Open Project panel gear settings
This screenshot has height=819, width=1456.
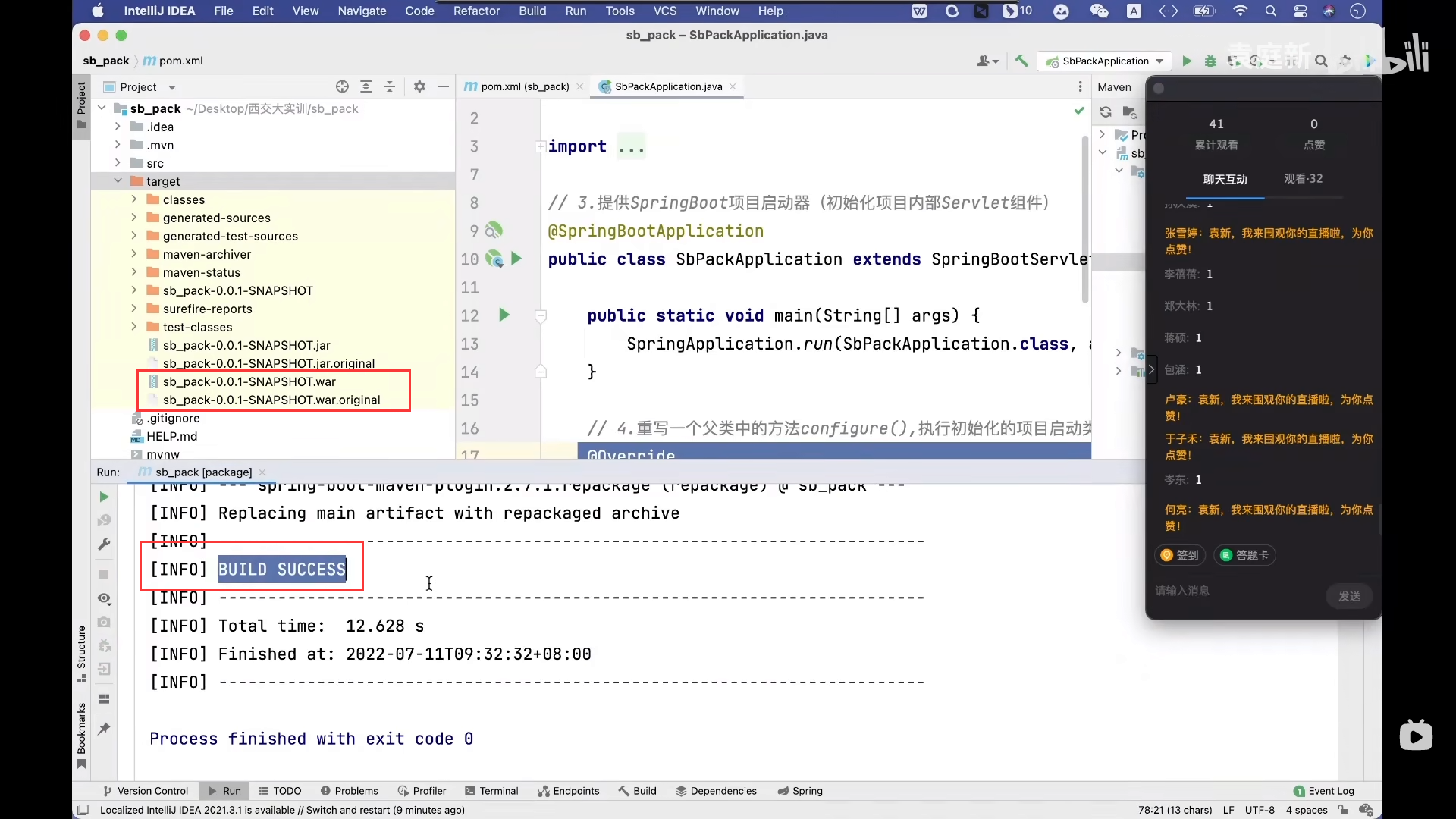click(x=419, y=87)
